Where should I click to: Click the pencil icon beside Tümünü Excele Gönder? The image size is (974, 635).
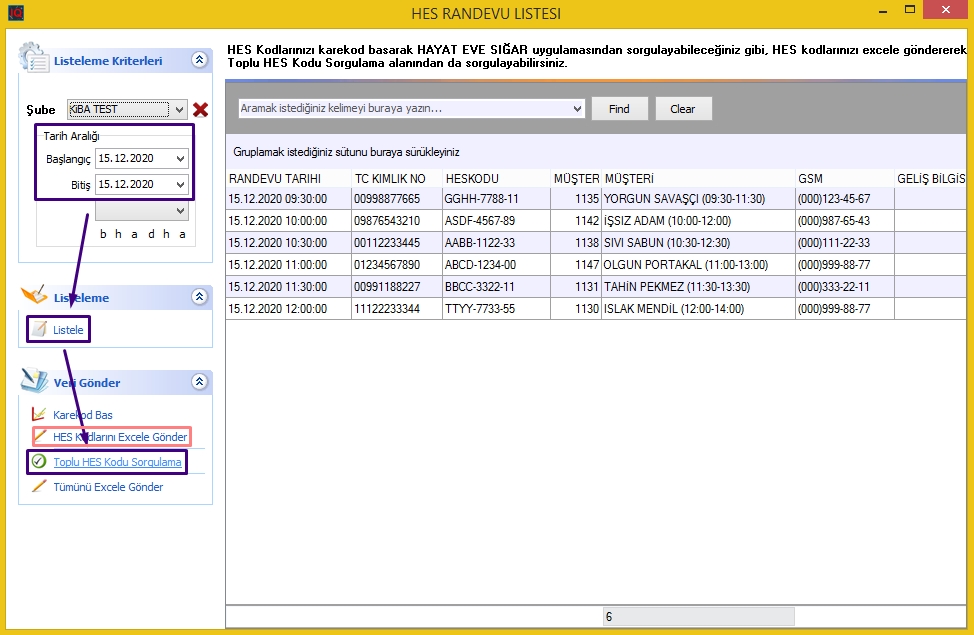[39, 487]
